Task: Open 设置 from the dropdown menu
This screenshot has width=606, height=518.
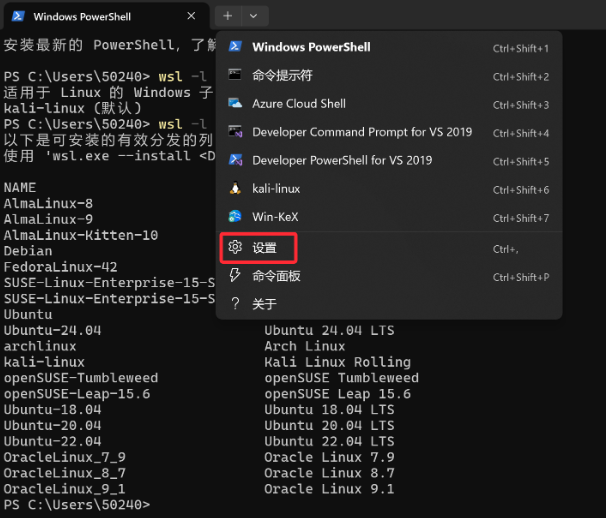Action: [389, 248]
